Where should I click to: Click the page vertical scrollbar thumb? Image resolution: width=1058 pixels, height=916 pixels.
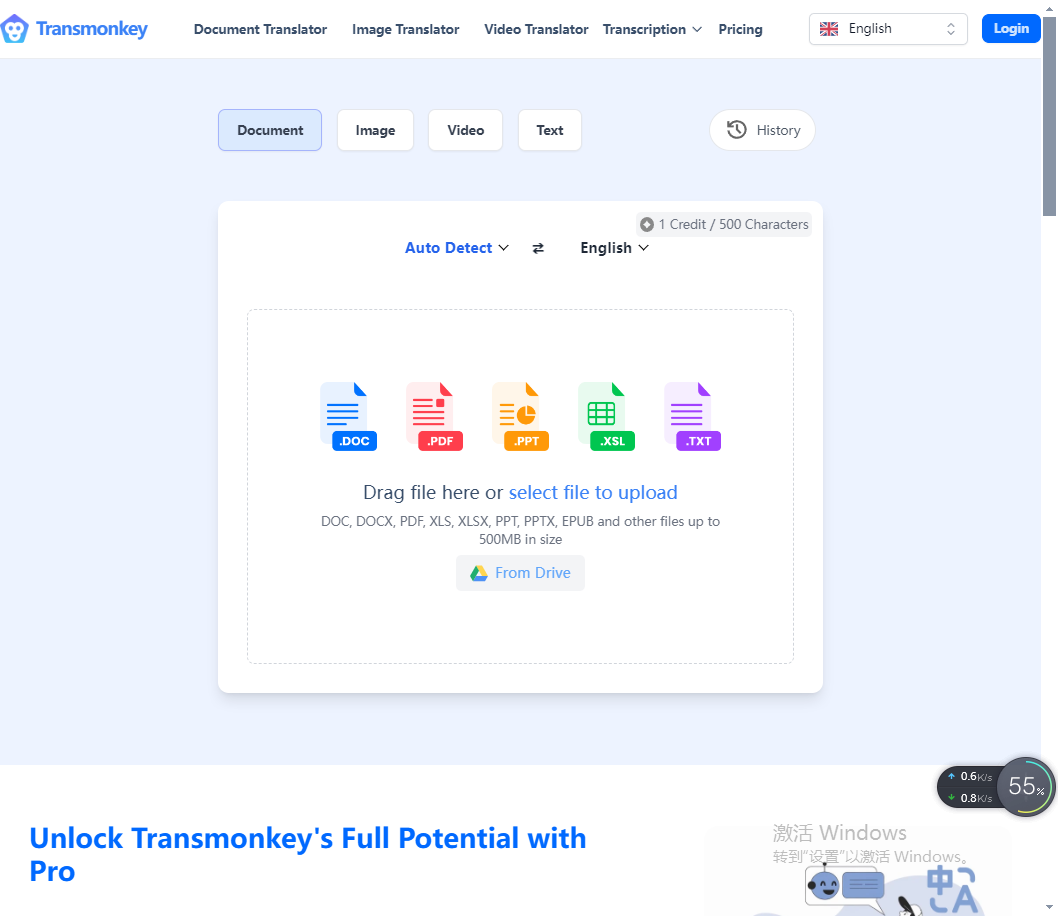tap(1049, 116)
